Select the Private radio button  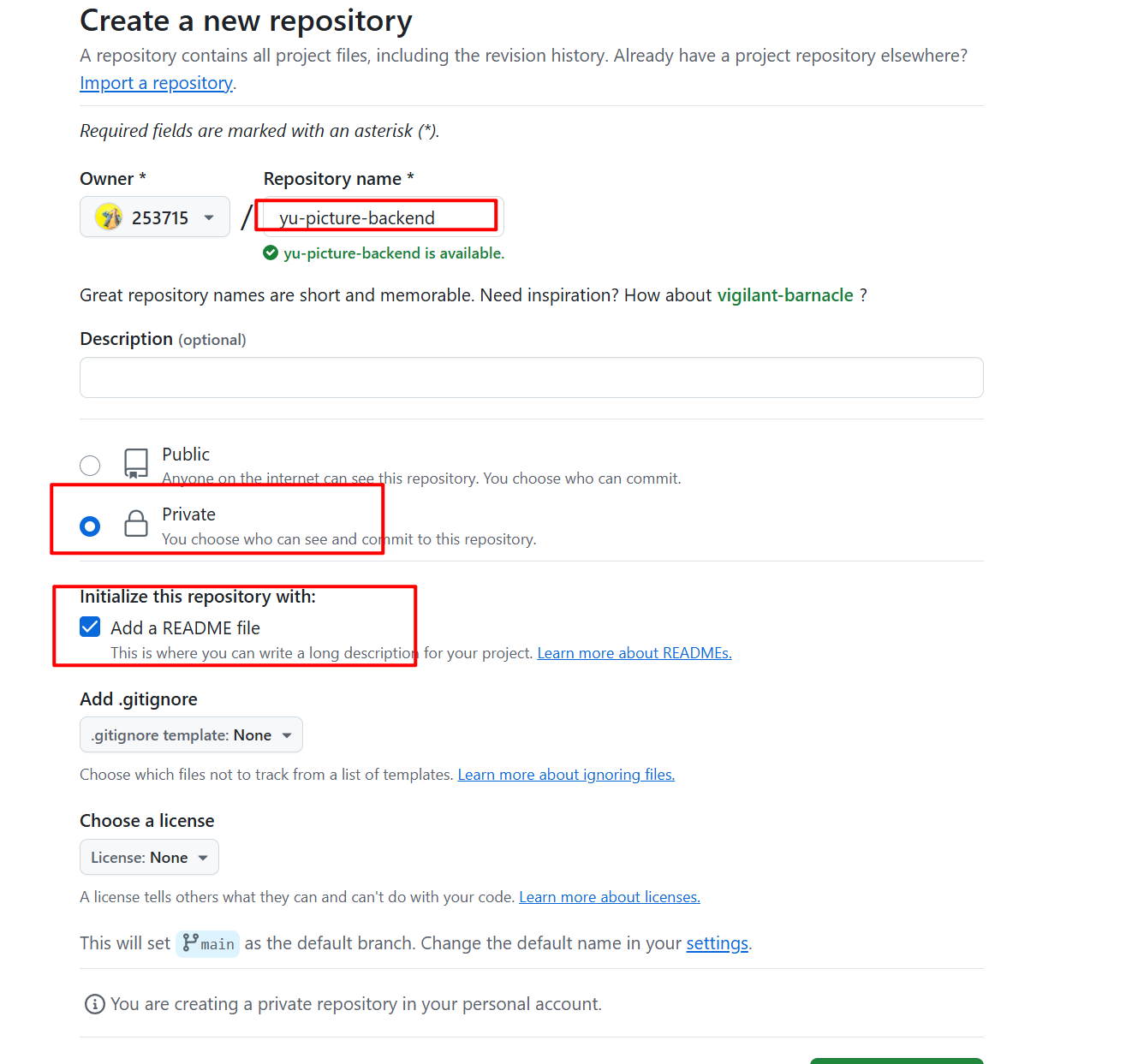click(90, 526)
